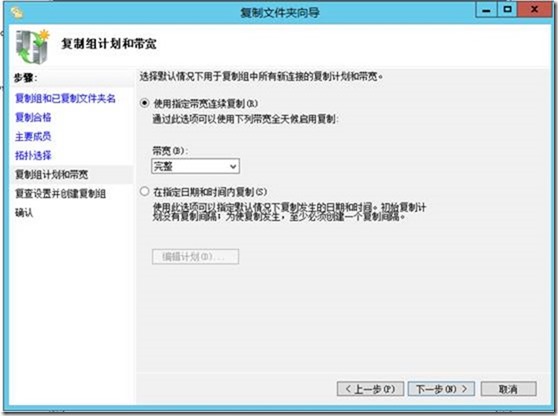
Task: Click the 步骤 label
Action: tap(25, 78)
